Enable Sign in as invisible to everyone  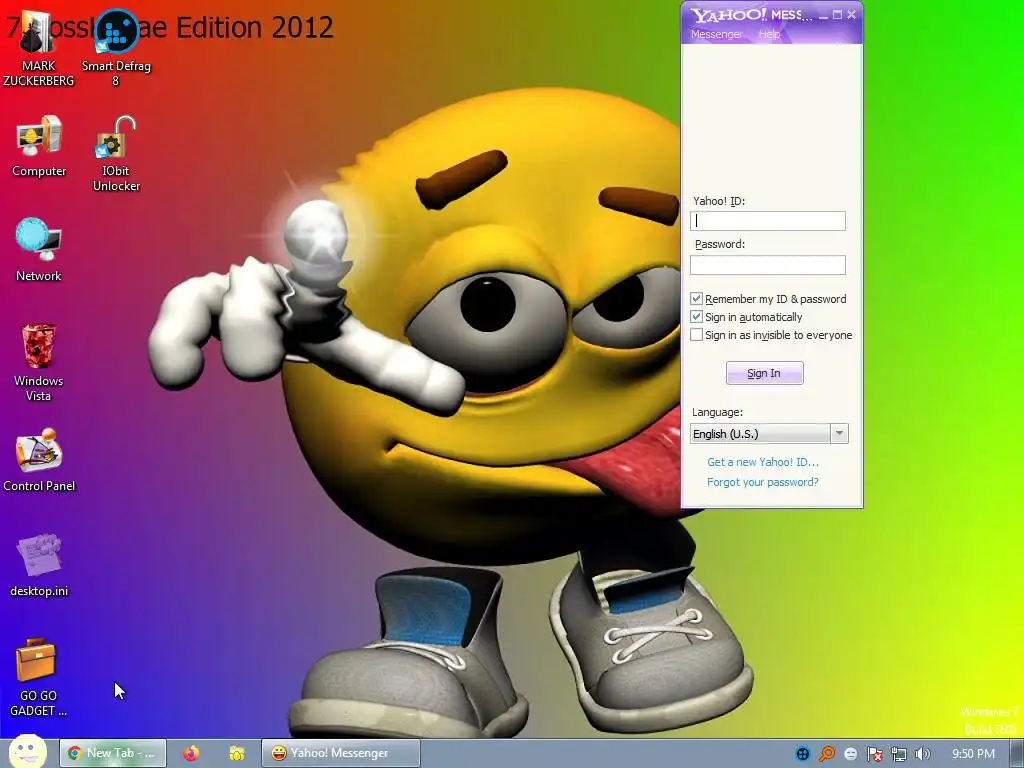pyautogui.click(x=696, y=335)
